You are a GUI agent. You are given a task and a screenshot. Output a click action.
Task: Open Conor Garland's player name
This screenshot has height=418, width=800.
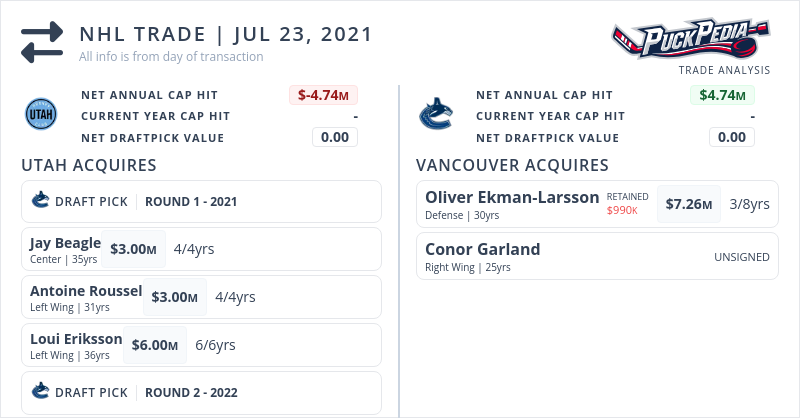coord(482,249)
